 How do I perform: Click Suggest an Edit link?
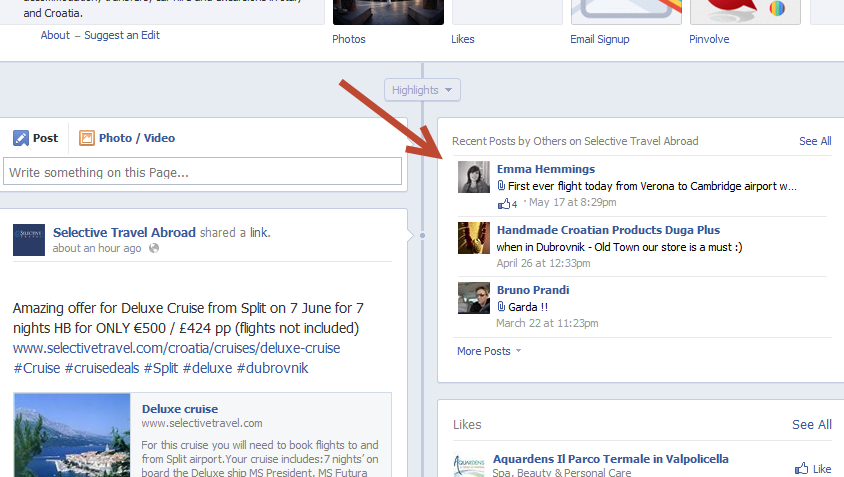coord(122,36)
